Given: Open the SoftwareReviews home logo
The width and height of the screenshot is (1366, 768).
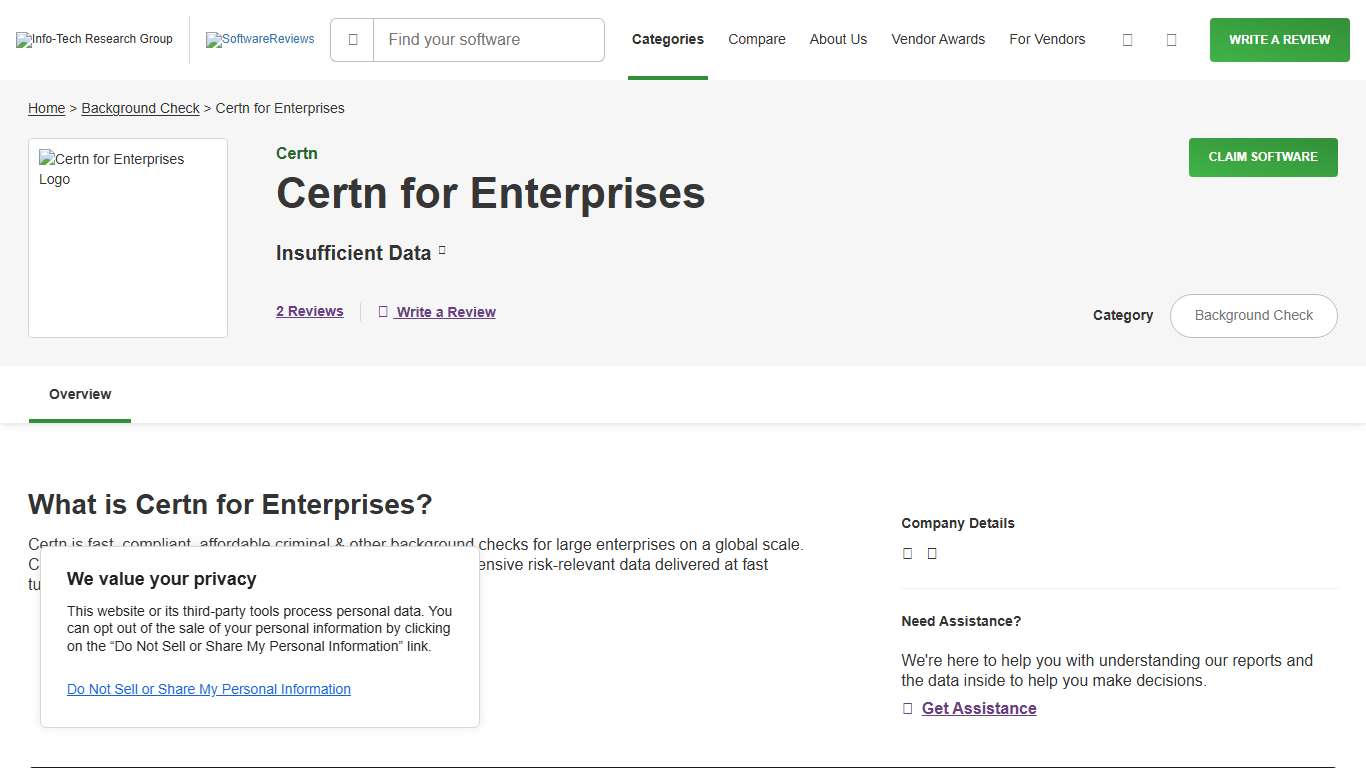Looking at the screenshot, I should point(260,39).
